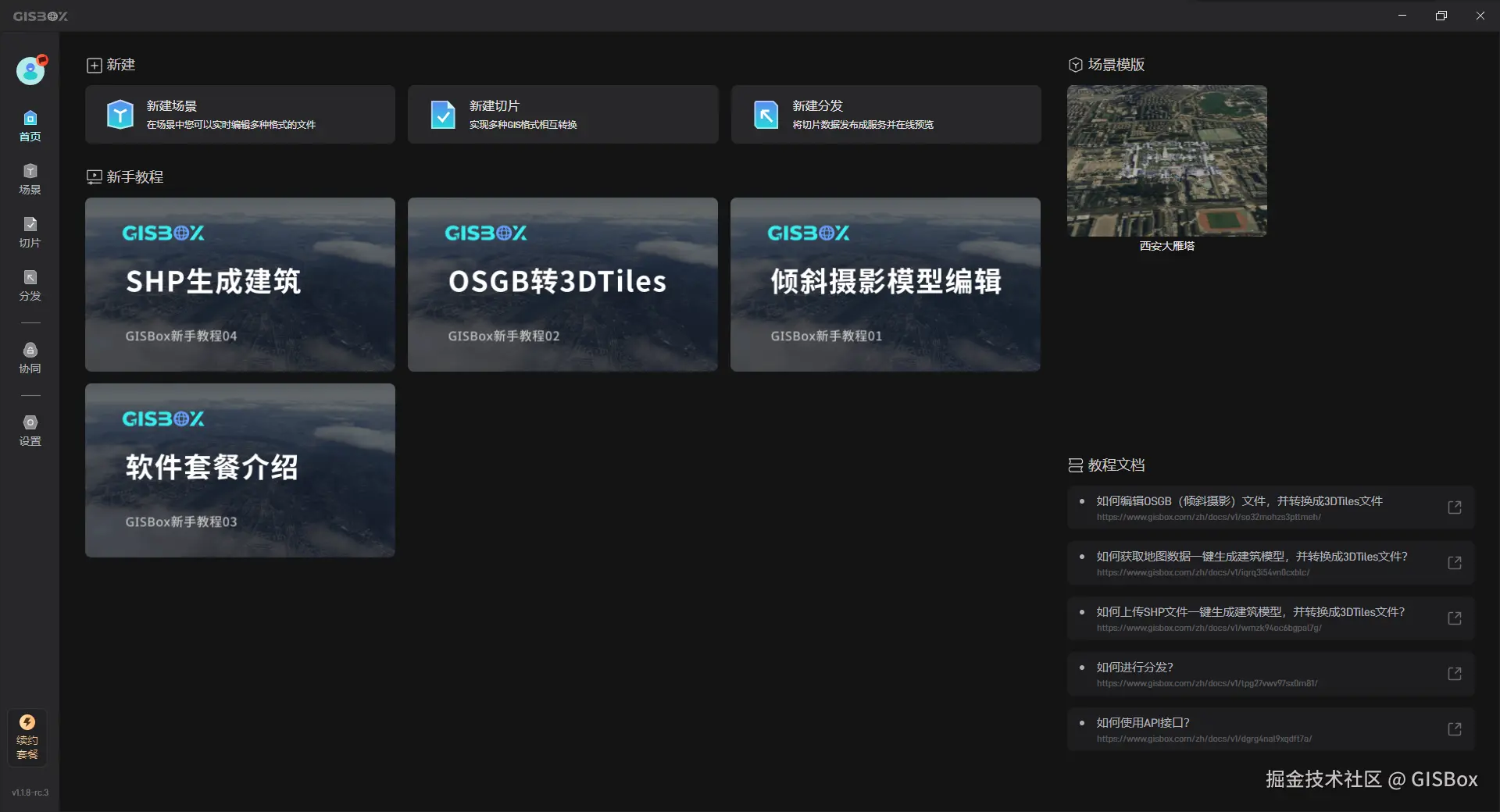Open 设置 settings in sidebar
This screenshot has width=1500, height=812.
pyautogui.click(x=30, y=431)
